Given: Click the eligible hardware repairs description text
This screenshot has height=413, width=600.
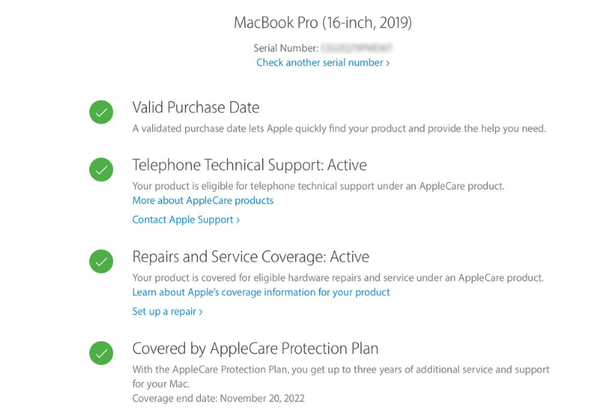Looking at the screenshot, I should coord(337,277).
